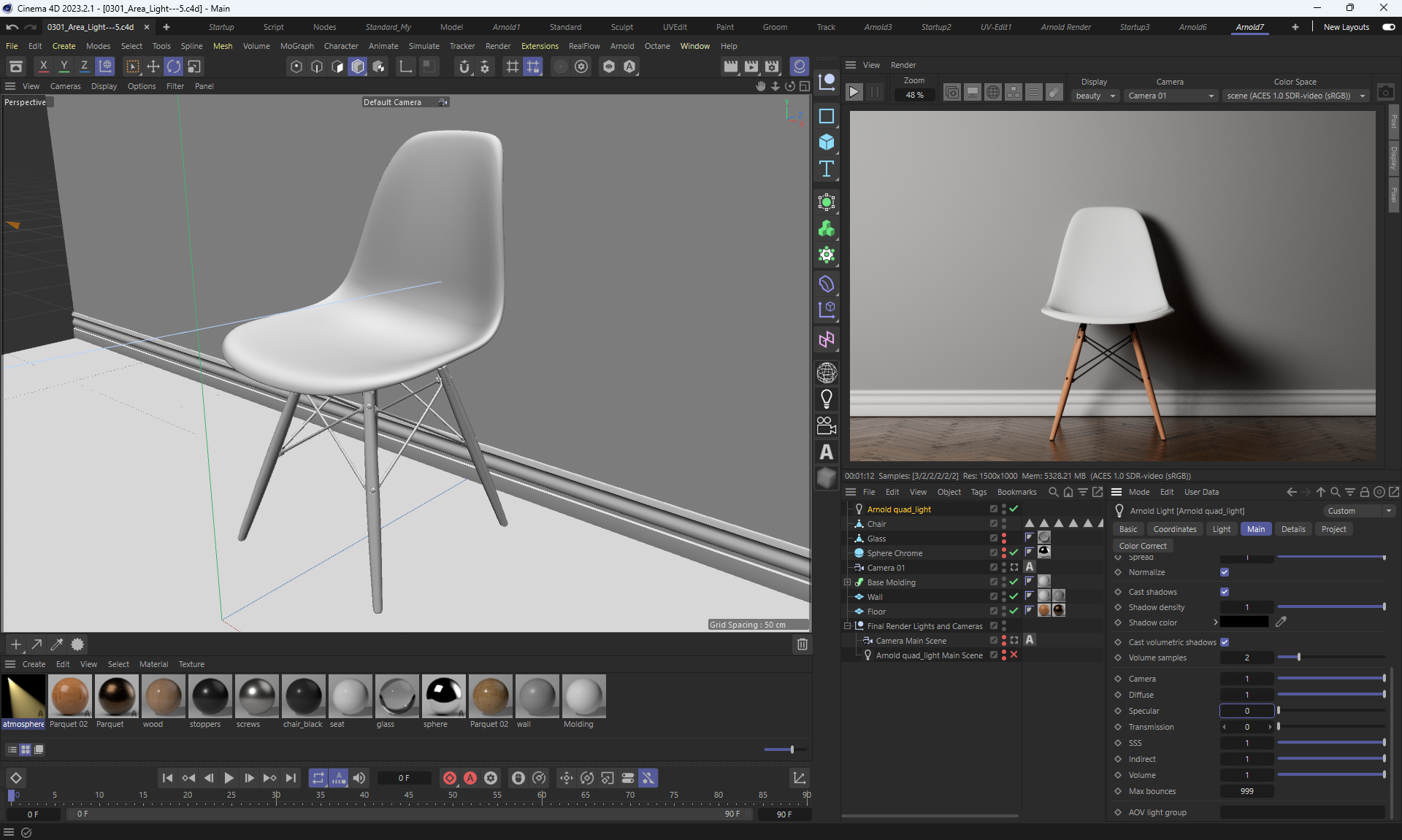Toggle the Cast volumetric shadows checkbox
This screenshot has height=840, width=1402.
coord(1225,642)
